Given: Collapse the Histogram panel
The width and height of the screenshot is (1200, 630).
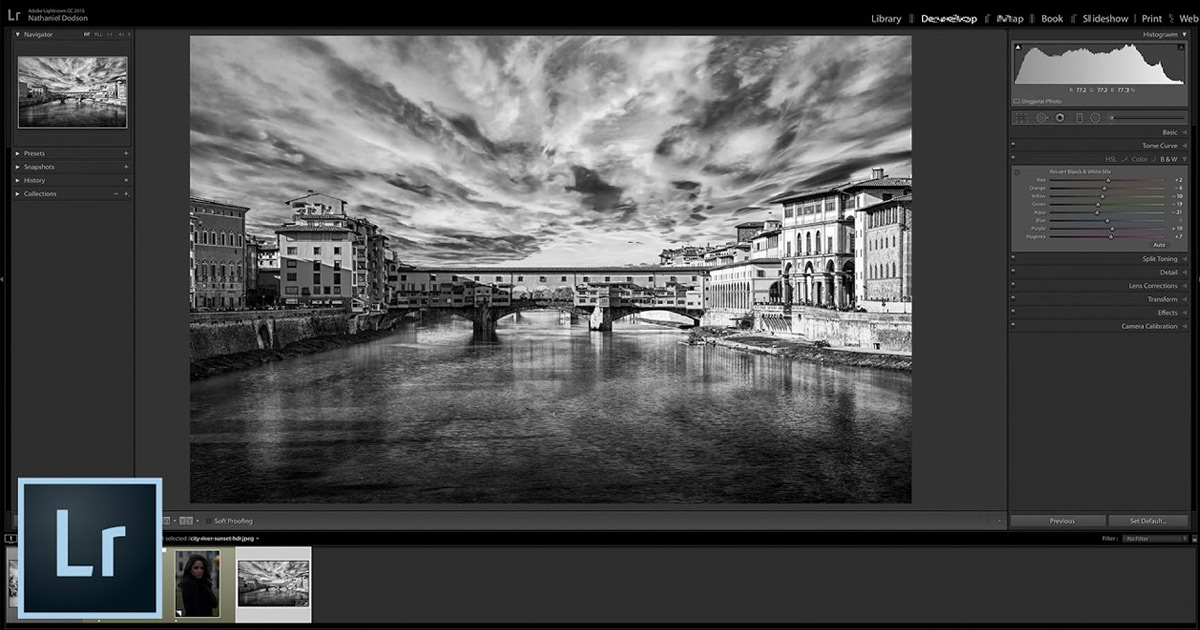Looking at the screenshot, I should tap(1184, 35).
